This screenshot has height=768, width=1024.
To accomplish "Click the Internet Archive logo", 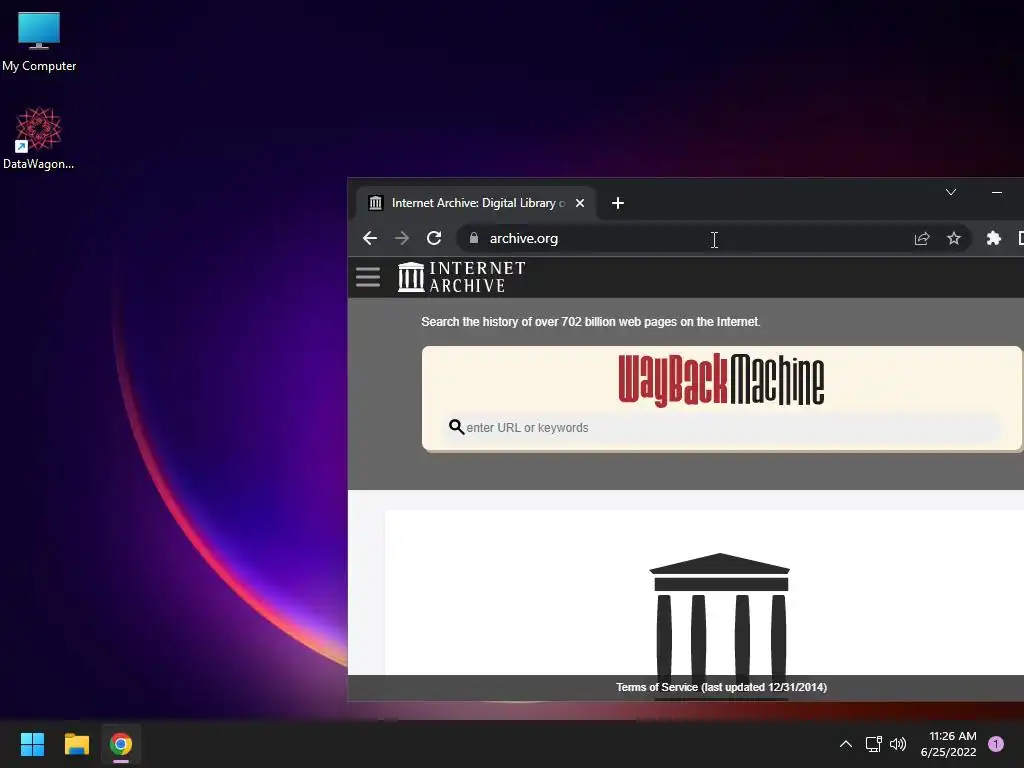I will (462, 277).
